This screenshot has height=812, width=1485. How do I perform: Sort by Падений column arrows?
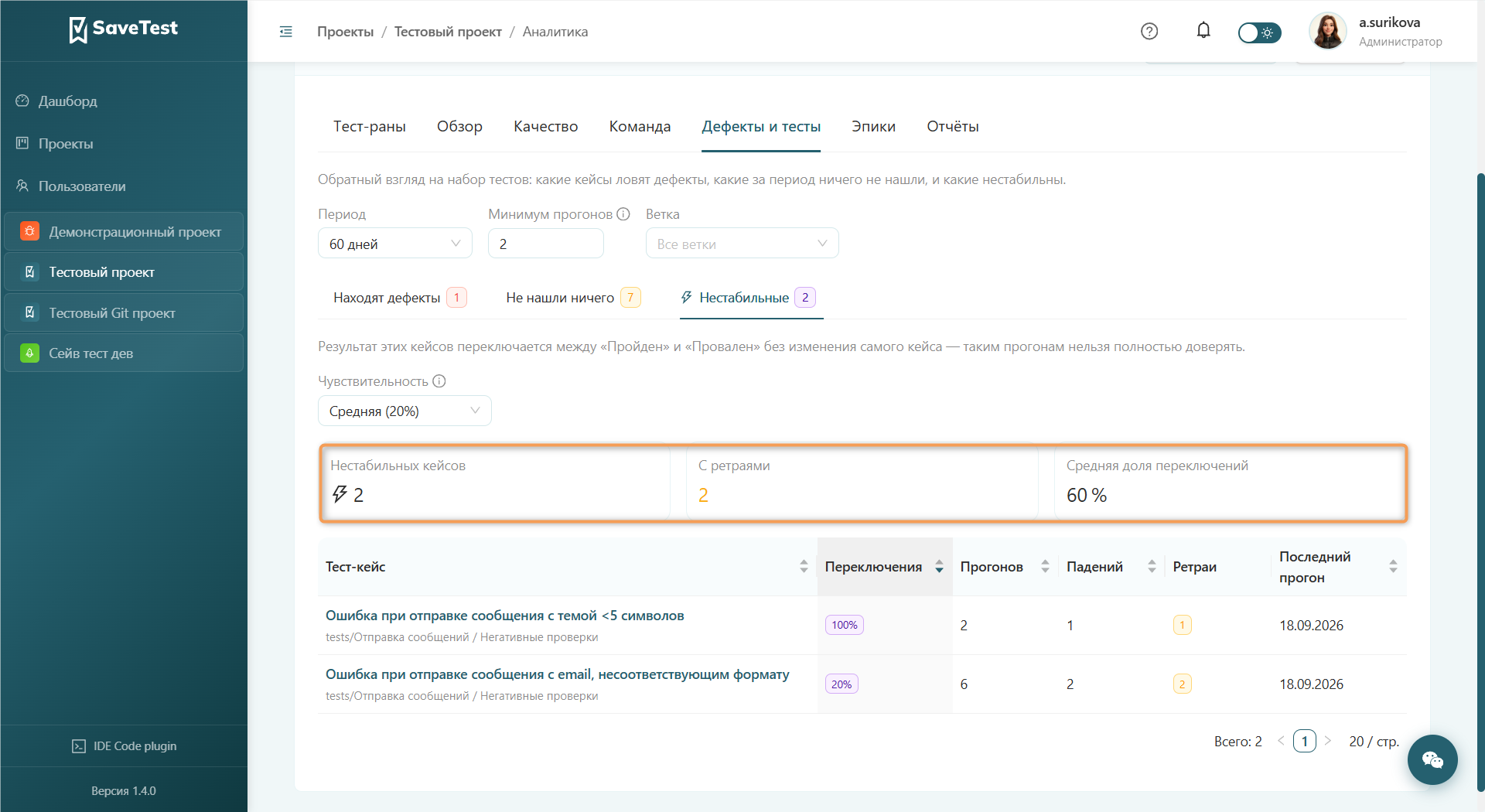coord(1152,567)
